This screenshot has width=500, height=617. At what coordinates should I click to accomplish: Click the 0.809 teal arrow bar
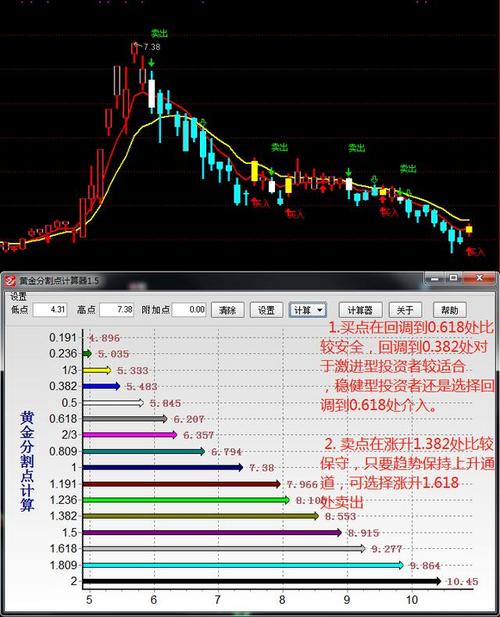point(144,451)
